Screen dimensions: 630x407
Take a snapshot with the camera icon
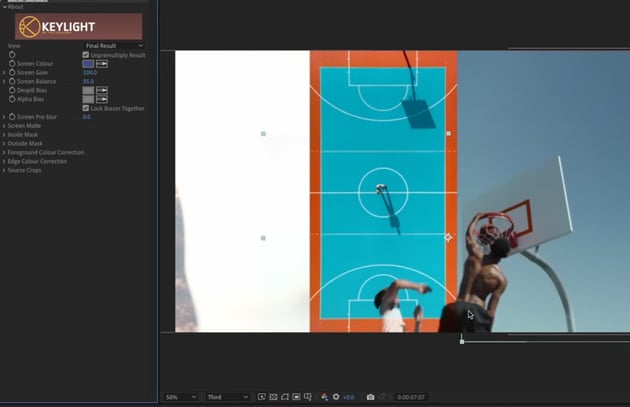[370, 397]
